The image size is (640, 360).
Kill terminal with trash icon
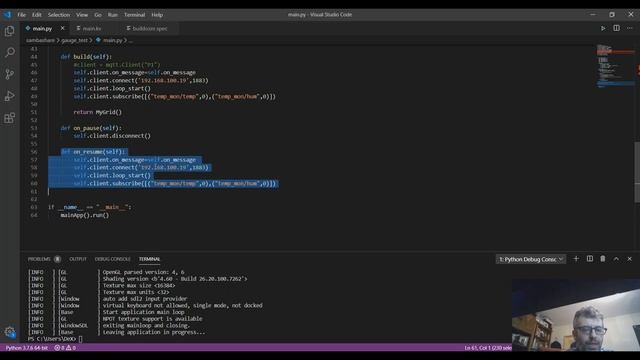603,259
